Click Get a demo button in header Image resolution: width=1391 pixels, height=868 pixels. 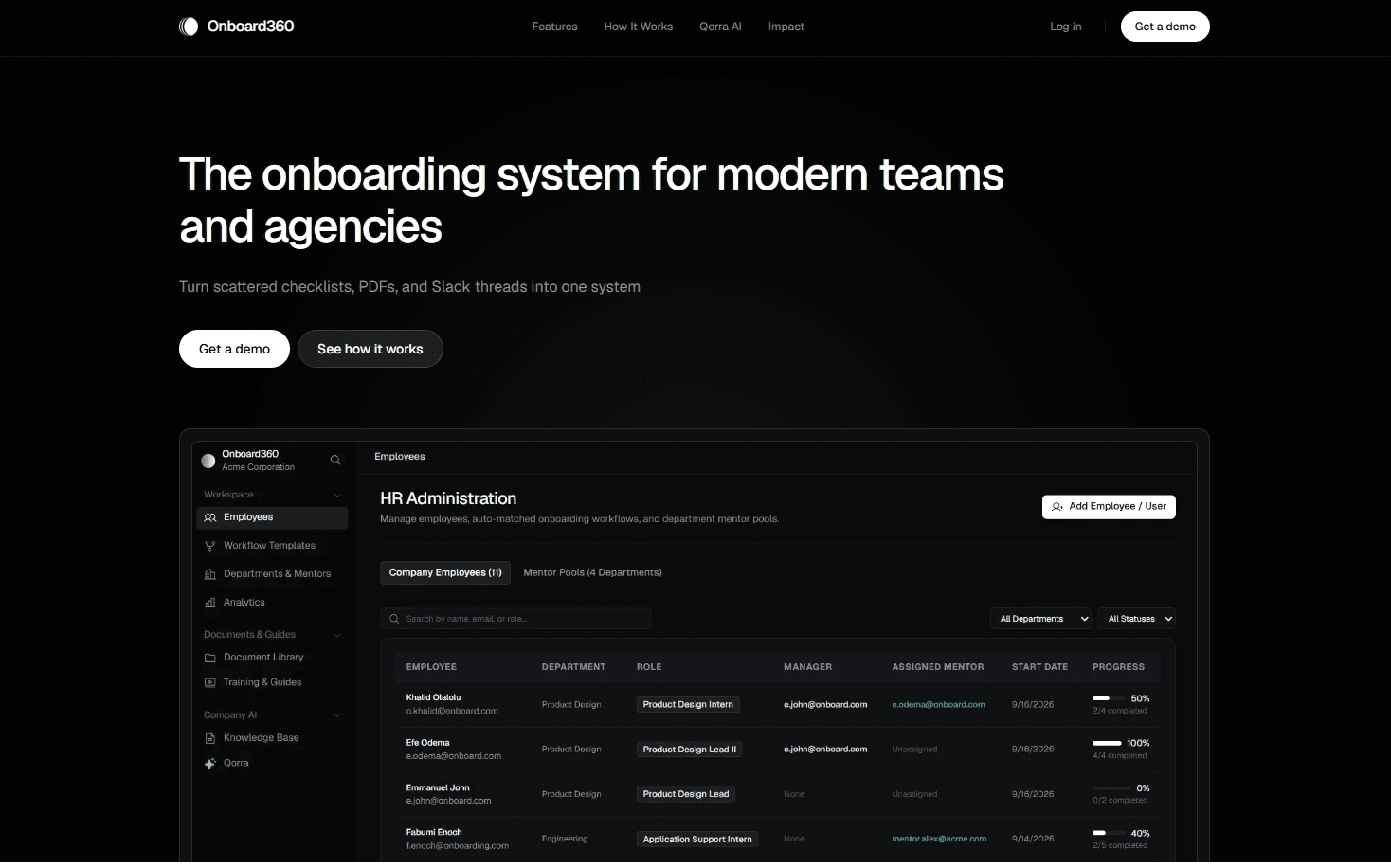click(1165, 27)
